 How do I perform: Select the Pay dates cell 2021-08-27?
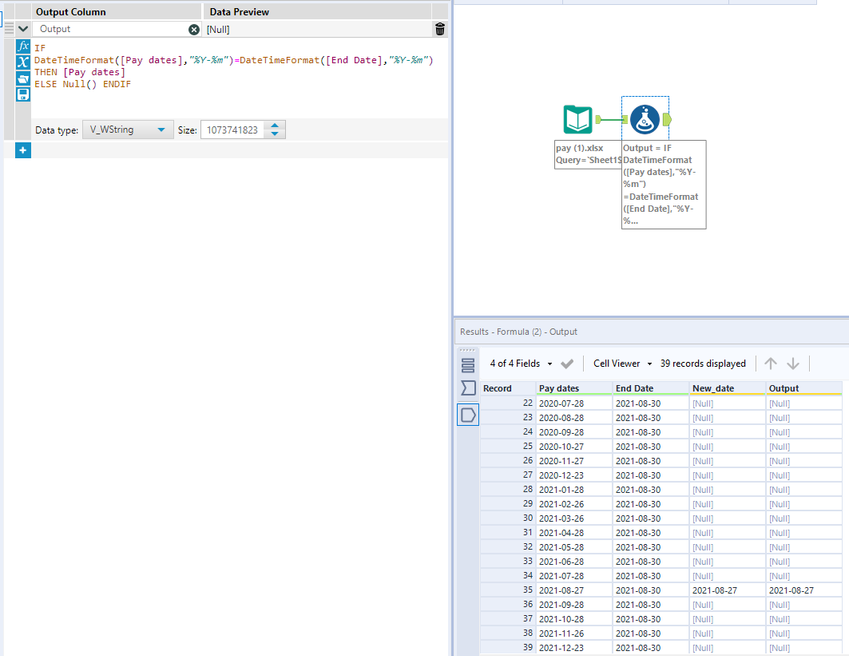pos(573,591)
